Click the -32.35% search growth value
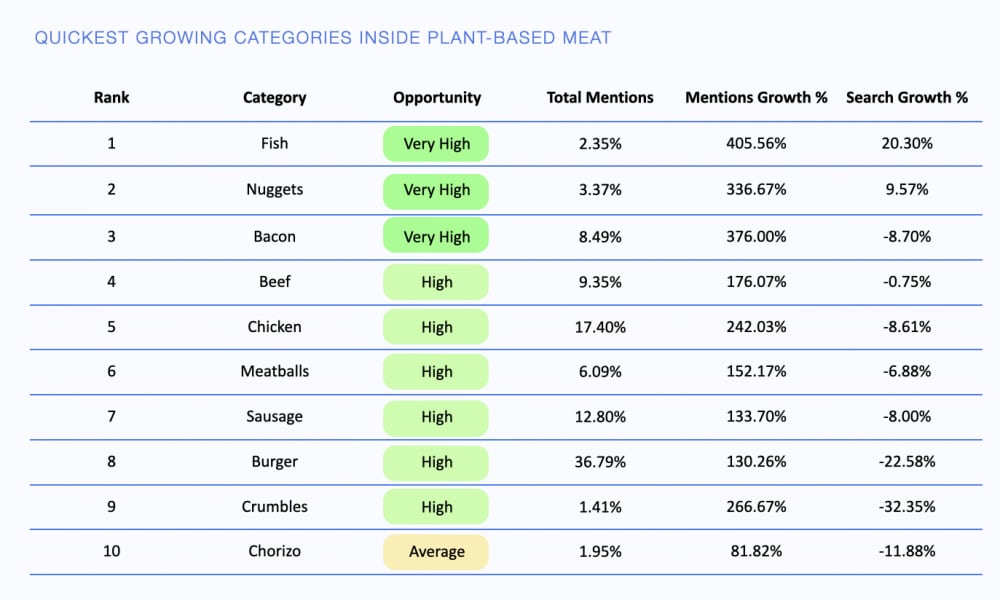1000x600 pixels. 907,507
